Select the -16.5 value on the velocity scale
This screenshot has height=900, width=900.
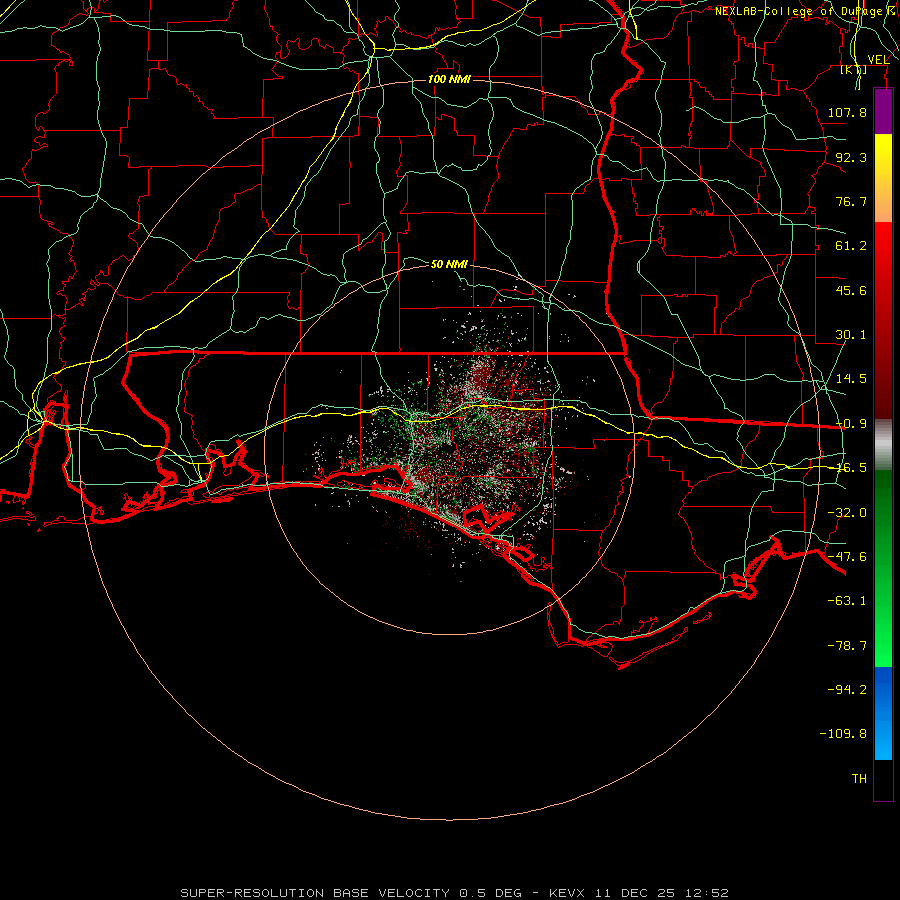click(851, 468)
